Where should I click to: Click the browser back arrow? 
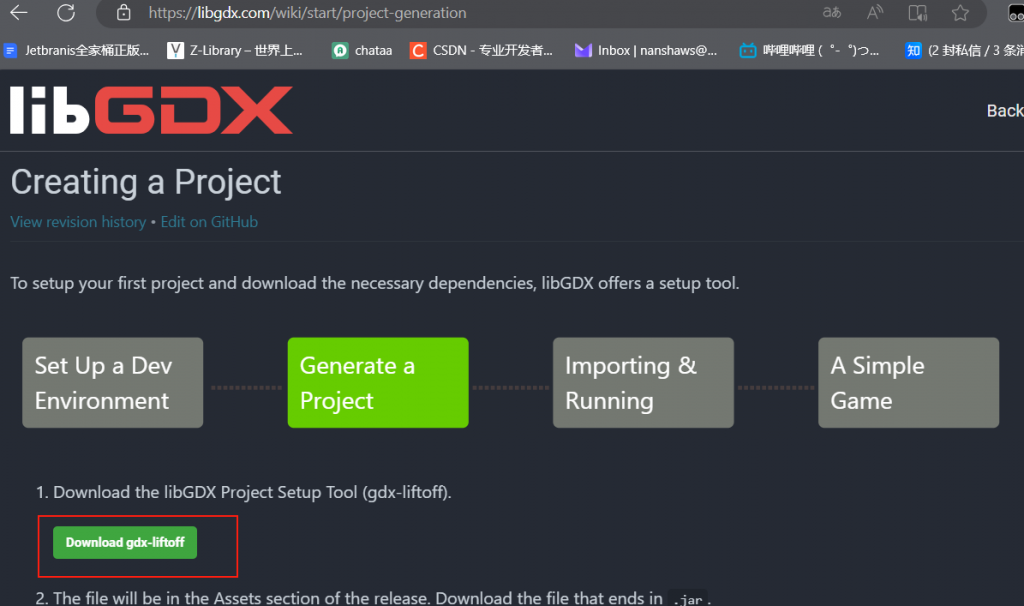tap(19, 13)
